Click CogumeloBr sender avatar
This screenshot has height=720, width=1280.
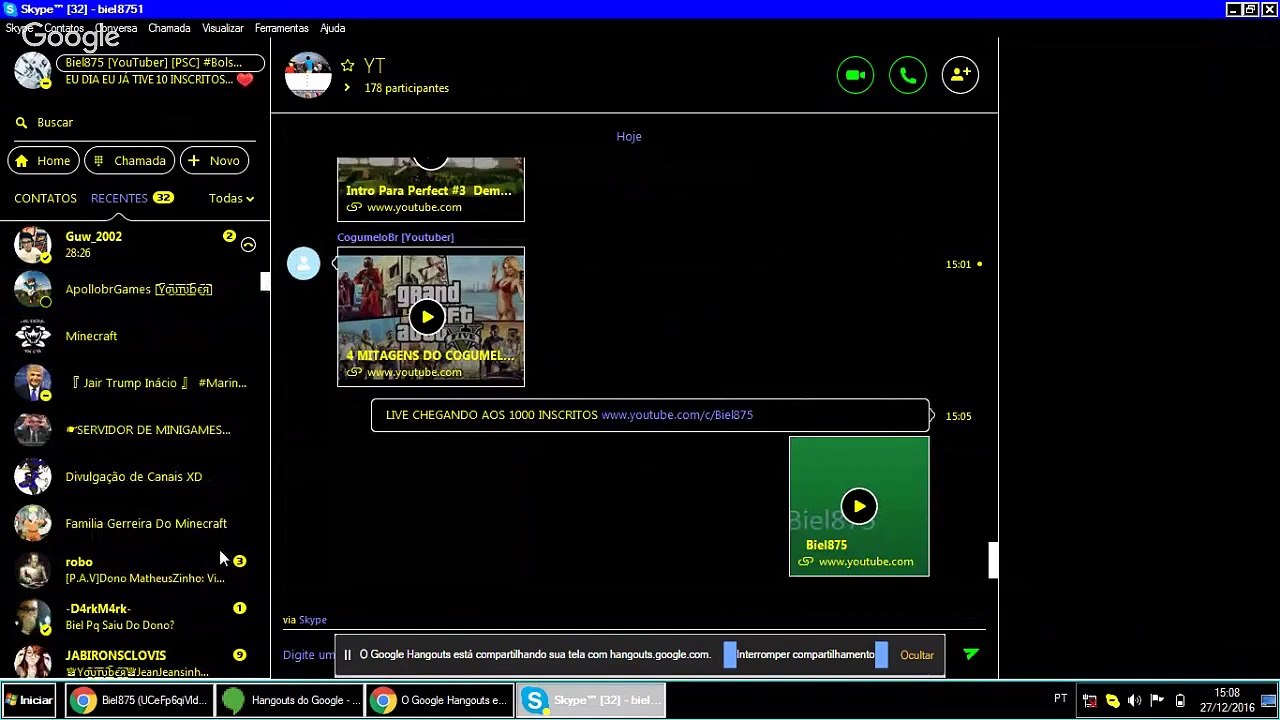click(x=304, y=263)
